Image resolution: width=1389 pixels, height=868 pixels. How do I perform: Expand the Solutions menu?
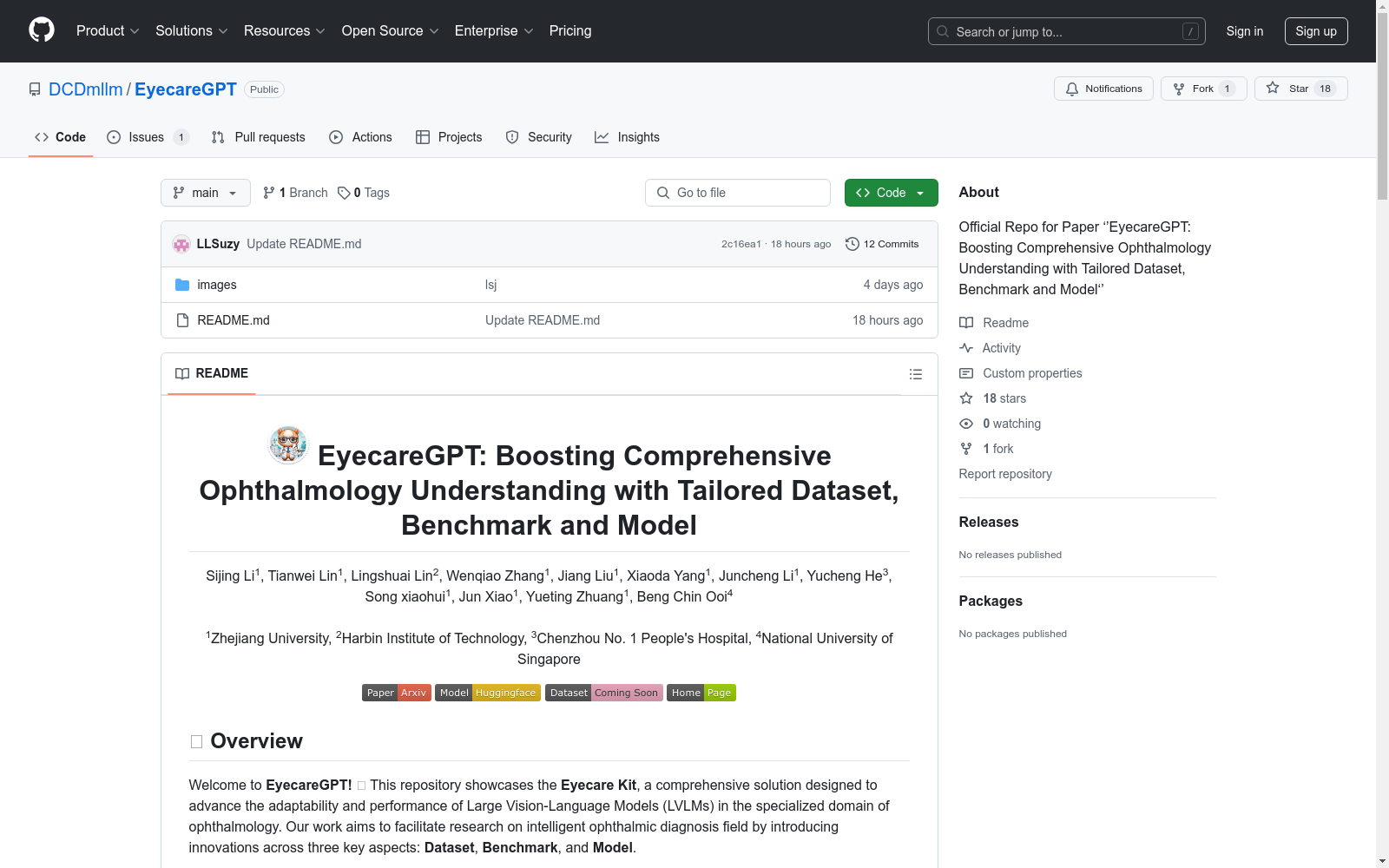[191, 30]
